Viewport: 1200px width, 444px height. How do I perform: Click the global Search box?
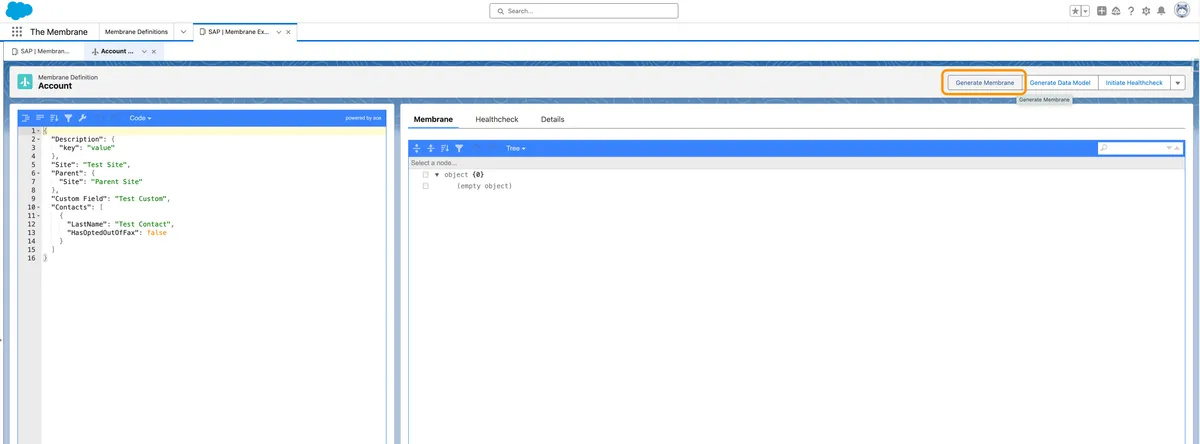pyautogui.click(x=584, y=11)
